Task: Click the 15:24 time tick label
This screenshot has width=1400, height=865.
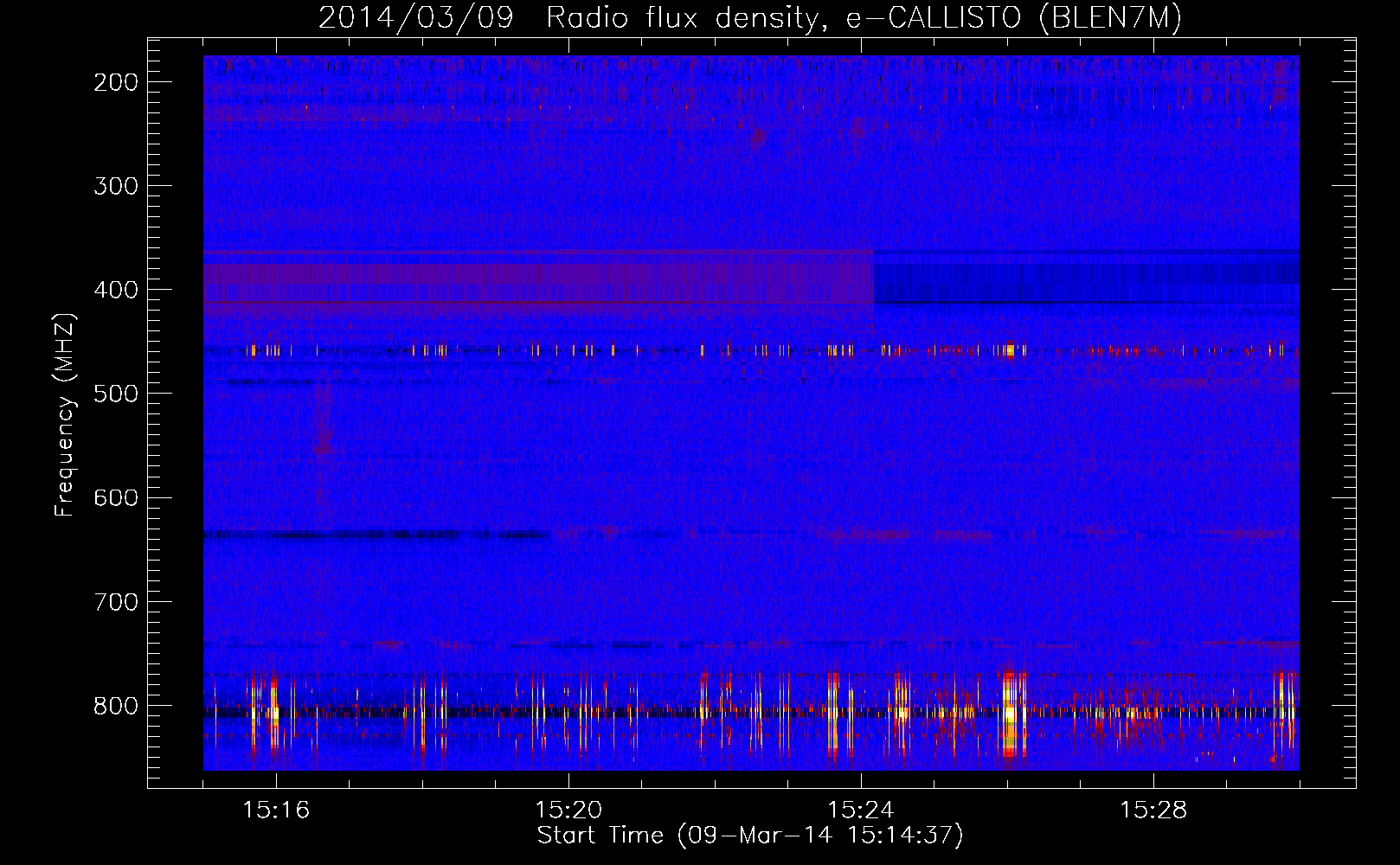Action: tap(861, 811)
